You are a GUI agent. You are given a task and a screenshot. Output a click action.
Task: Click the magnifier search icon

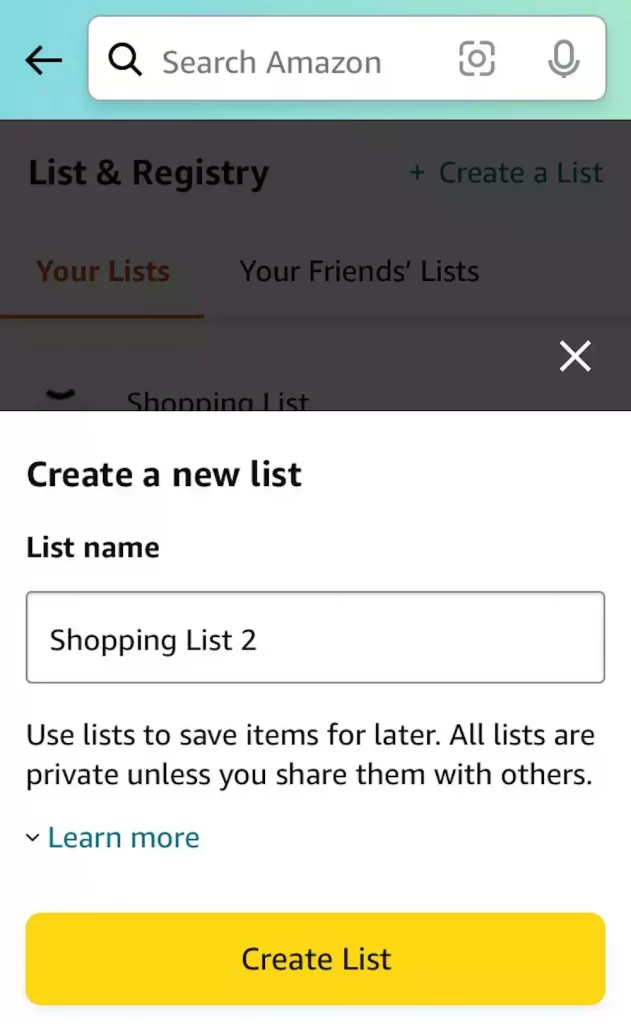(x=126, y=60)
